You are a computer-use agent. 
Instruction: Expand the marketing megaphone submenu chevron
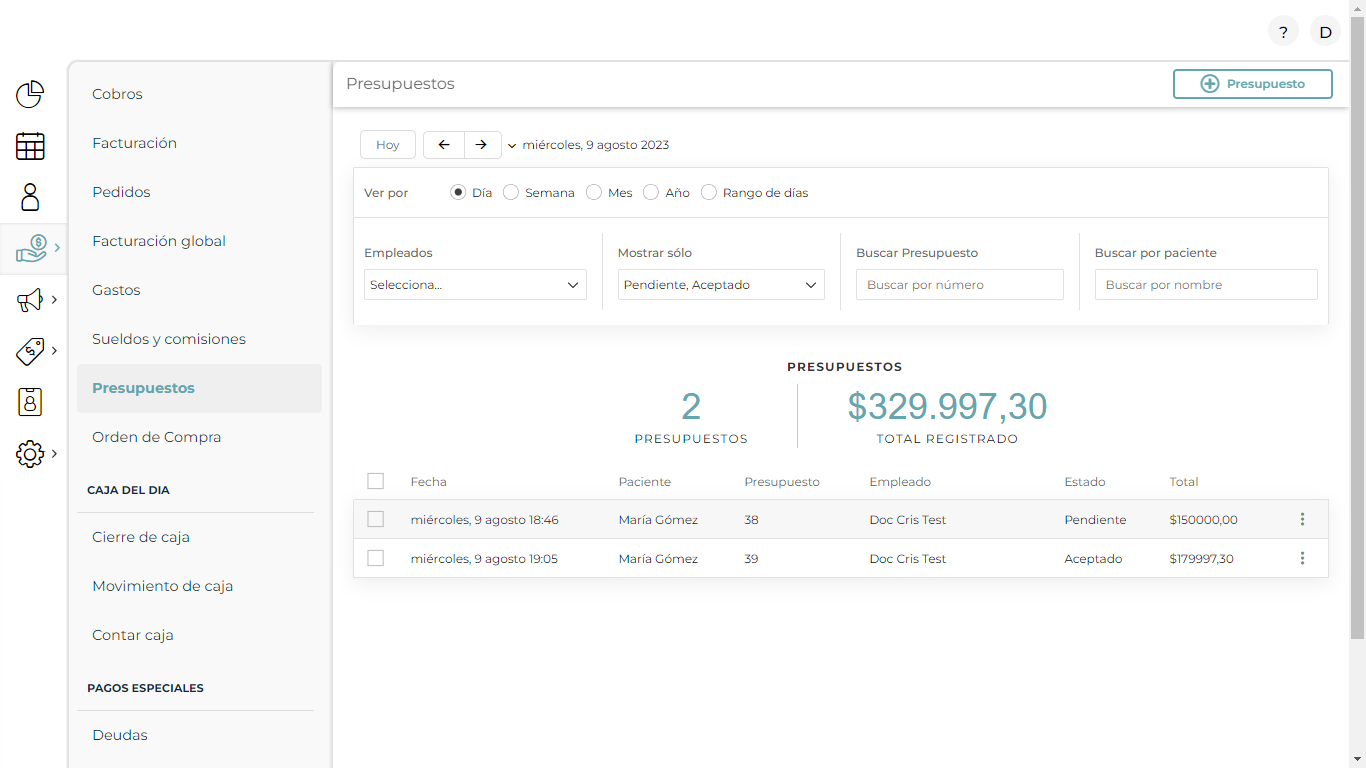coord(54,299)
